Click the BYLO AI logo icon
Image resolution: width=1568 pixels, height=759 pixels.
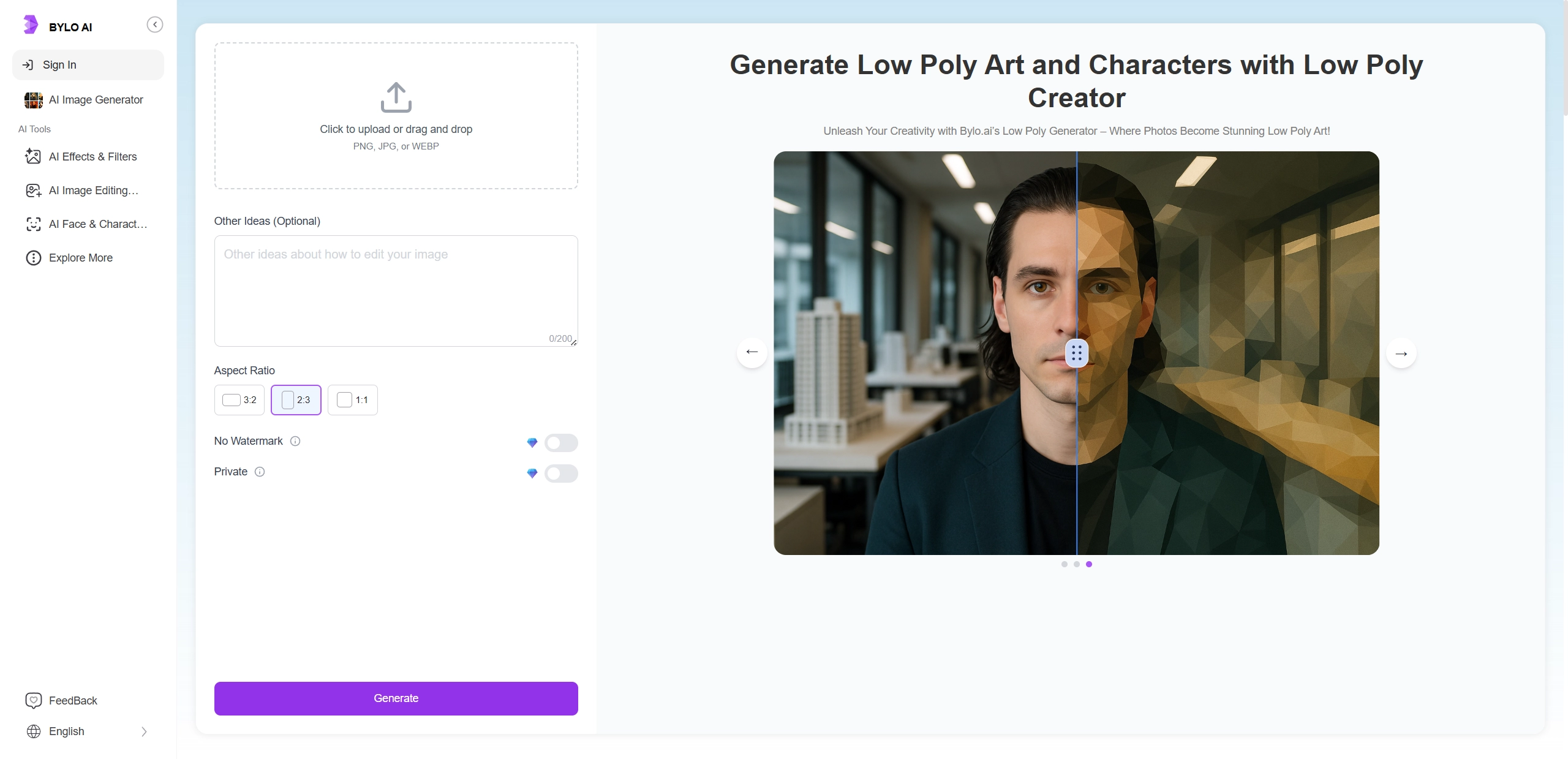tap(31, 25)
